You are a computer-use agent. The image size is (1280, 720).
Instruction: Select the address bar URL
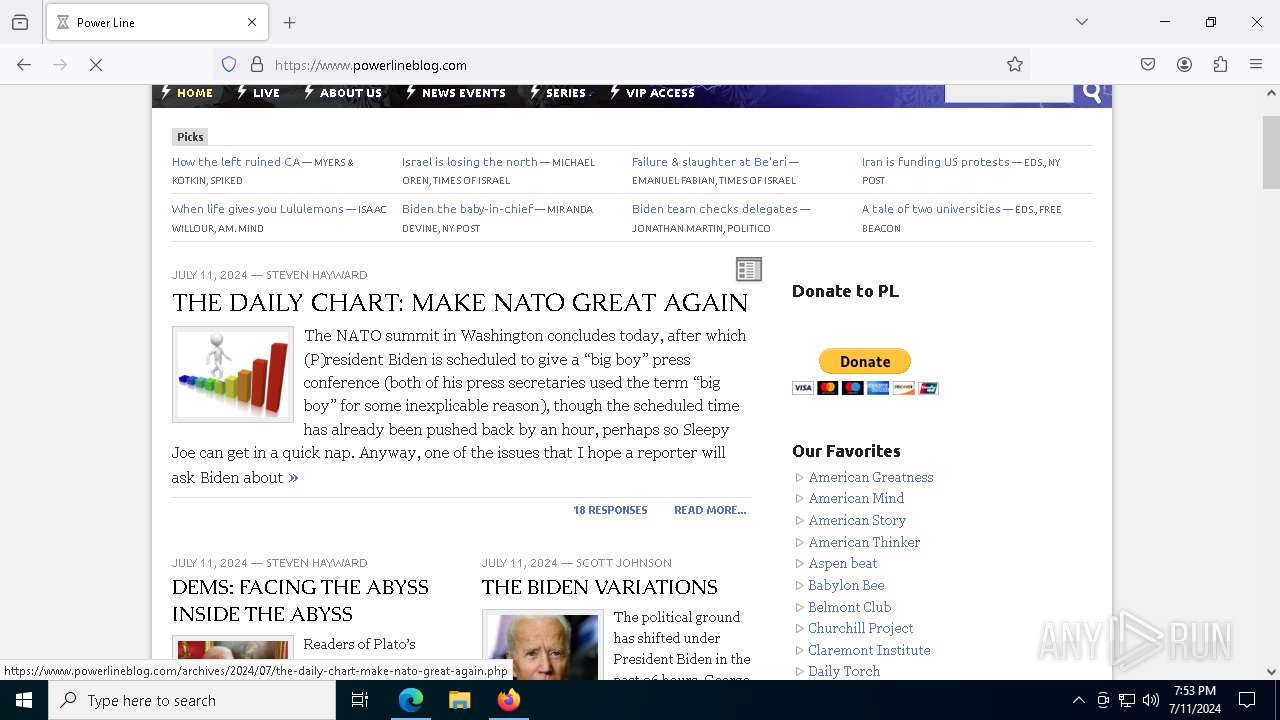pyautogui.click(x=370, y=65)
